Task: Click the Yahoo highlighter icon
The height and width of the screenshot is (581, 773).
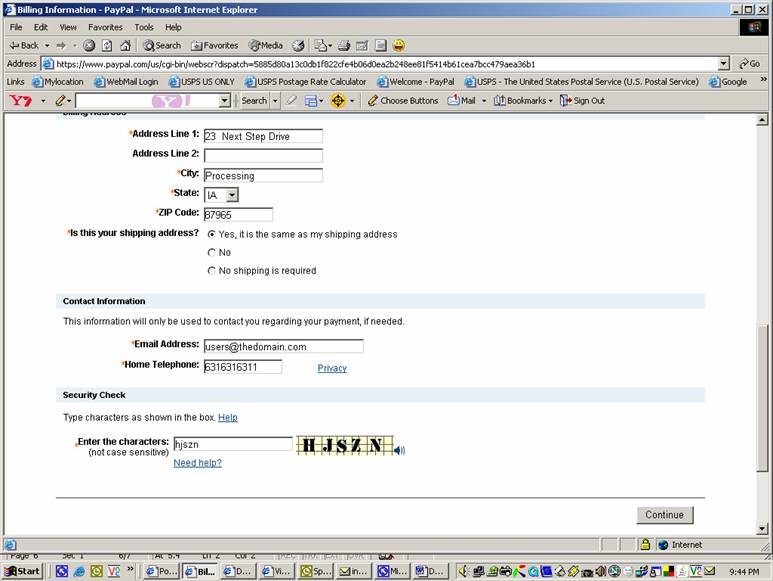Action: coord(292,101)
